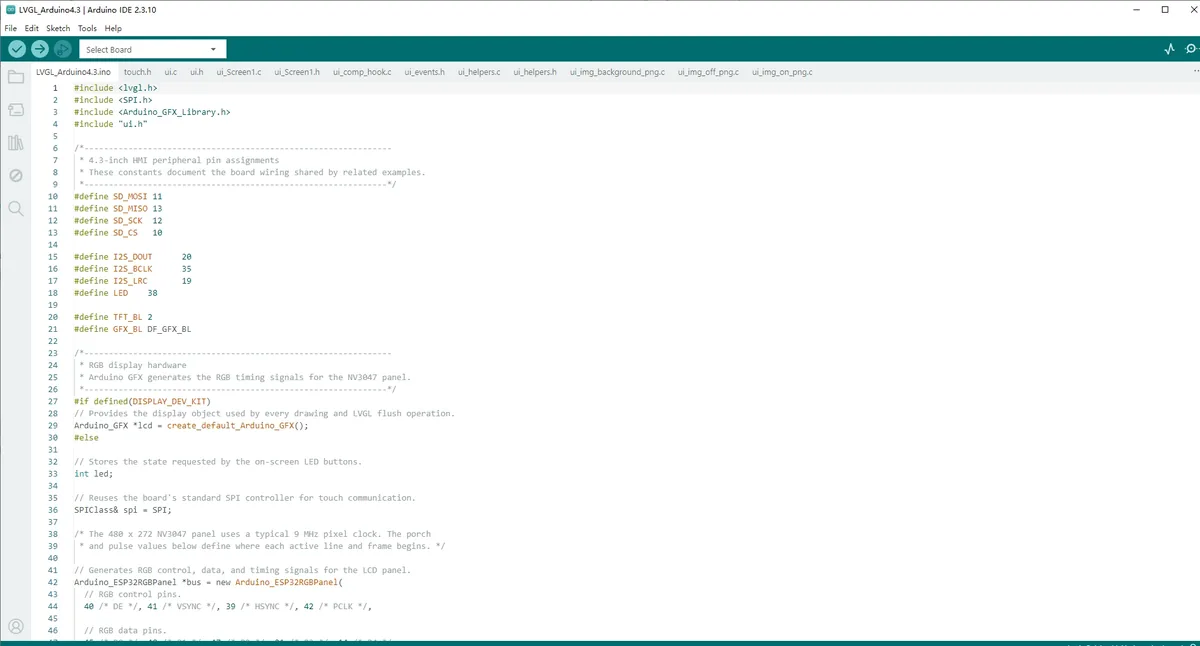The width and height of the screenshot is (1200, 646).
Task: Switch to the ui_Screen1.c tab
Action: point(239,72)
